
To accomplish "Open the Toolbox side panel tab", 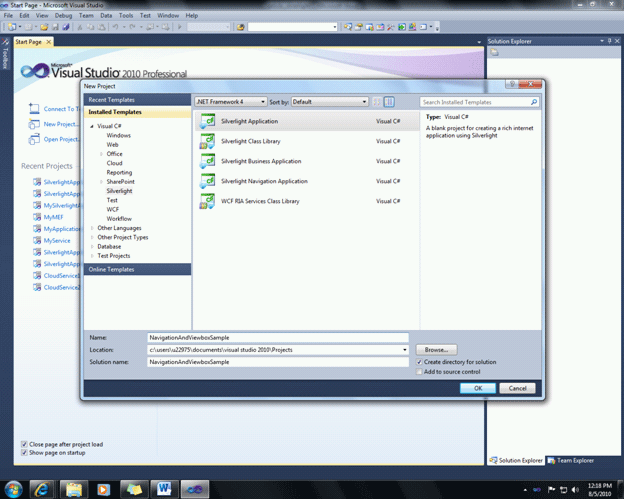I will [x=5, y=54].
